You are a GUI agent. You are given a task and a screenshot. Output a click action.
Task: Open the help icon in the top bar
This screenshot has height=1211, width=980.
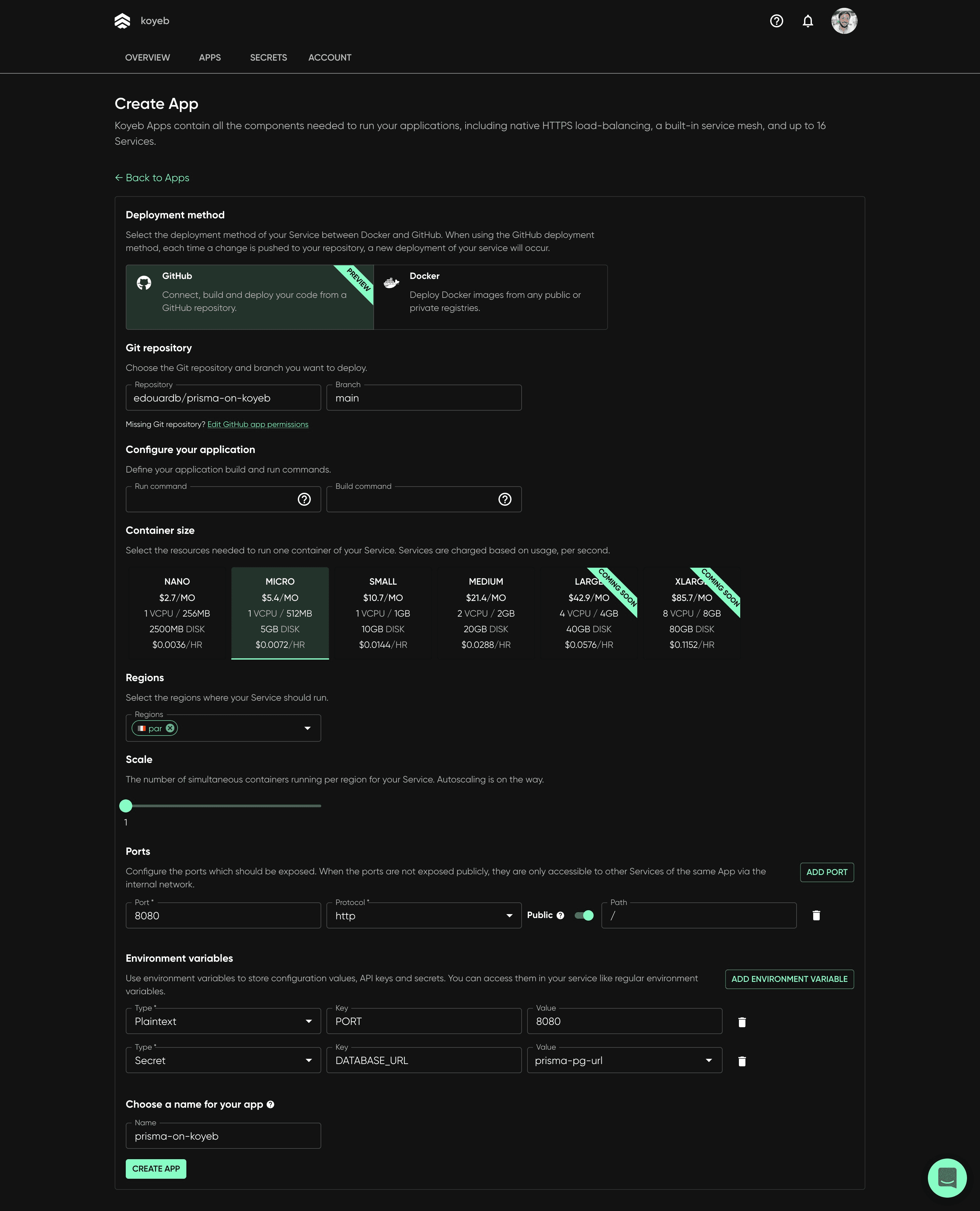(776, 21)
